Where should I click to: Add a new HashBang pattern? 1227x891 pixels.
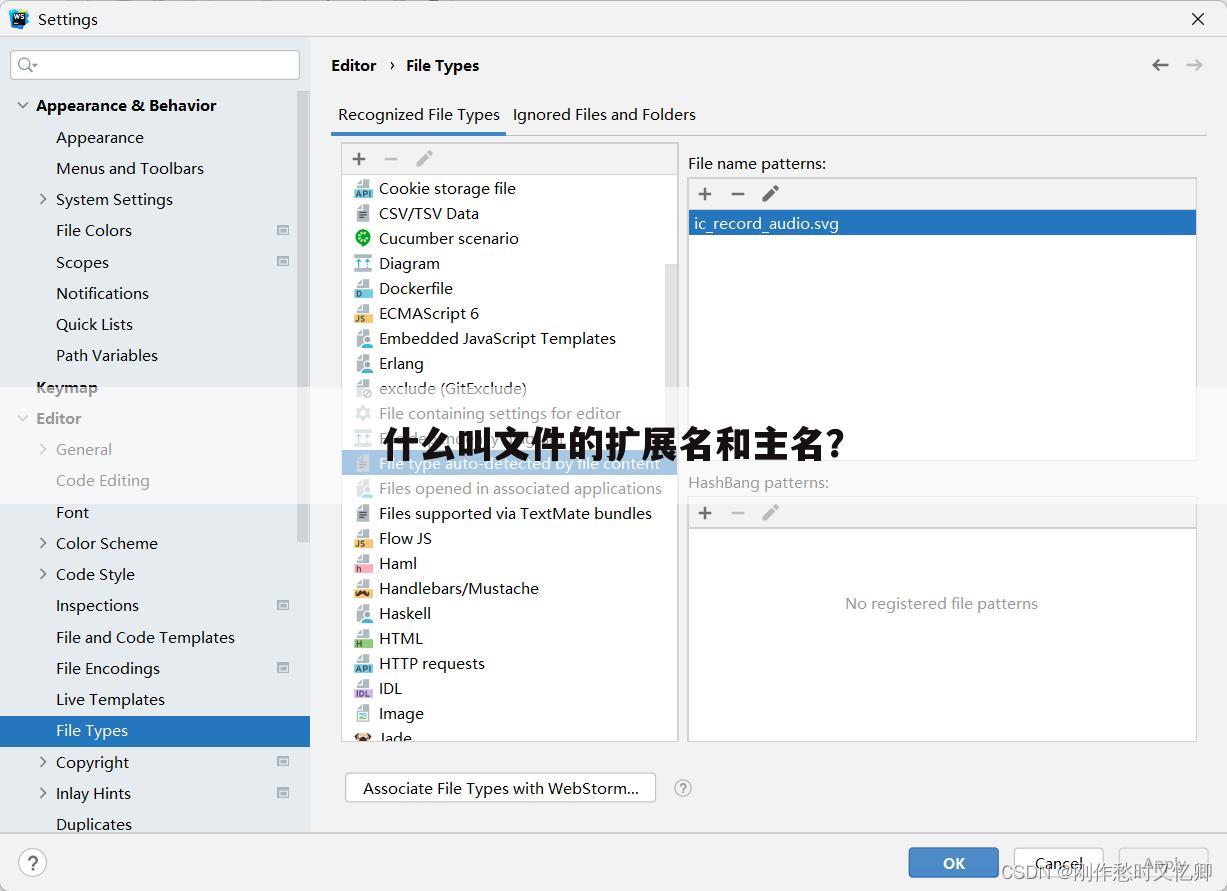(705, 513)
